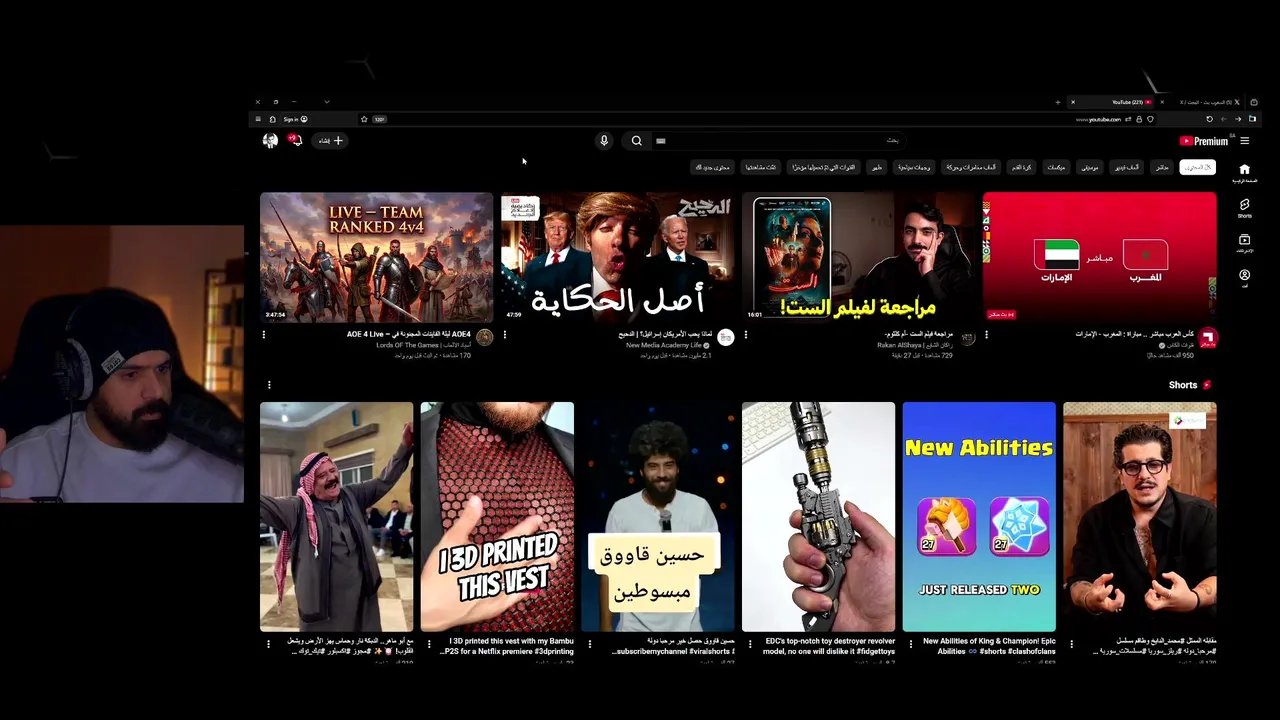Select the mixes (ميكسات) filter chip
This screenshot has width=1280, height=720.
click(1056, 167)
